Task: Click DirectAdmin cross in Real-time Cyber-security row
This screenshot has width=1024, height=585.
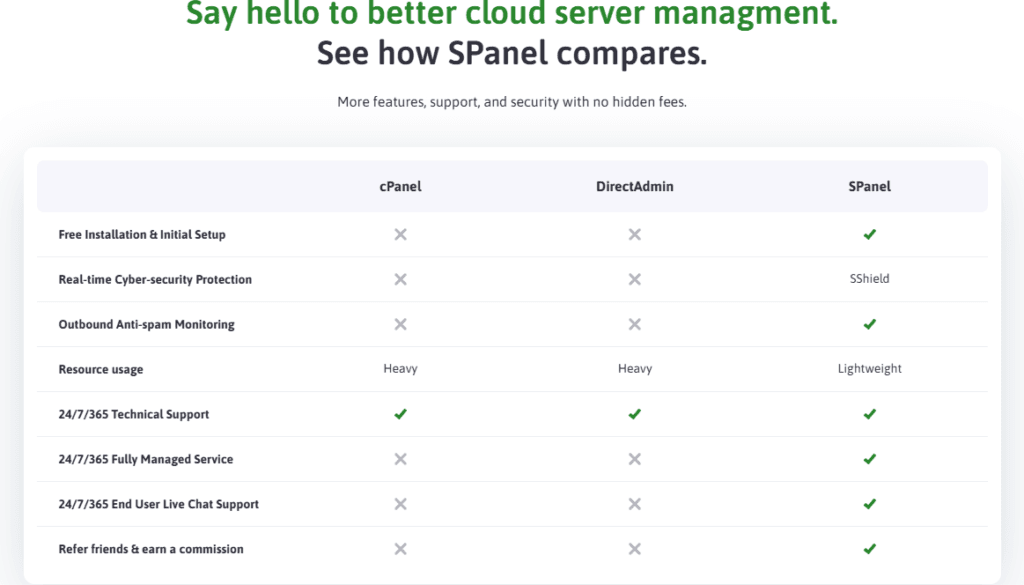Action: [635, 279]
